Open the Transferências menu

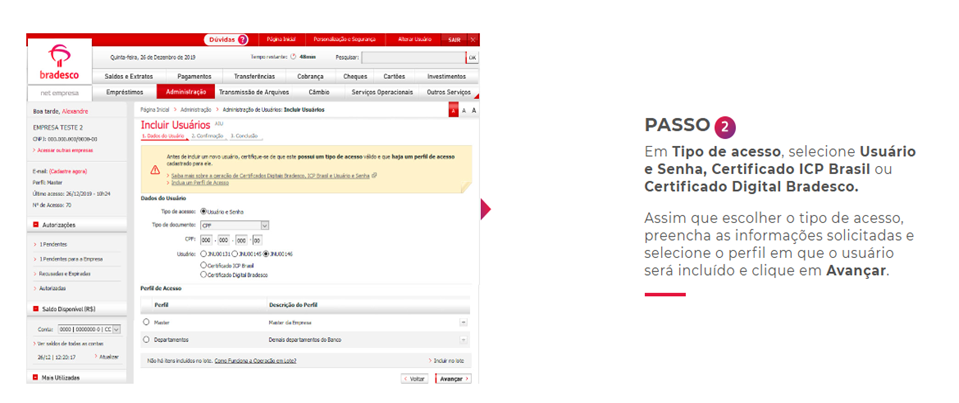pos(254,76)
